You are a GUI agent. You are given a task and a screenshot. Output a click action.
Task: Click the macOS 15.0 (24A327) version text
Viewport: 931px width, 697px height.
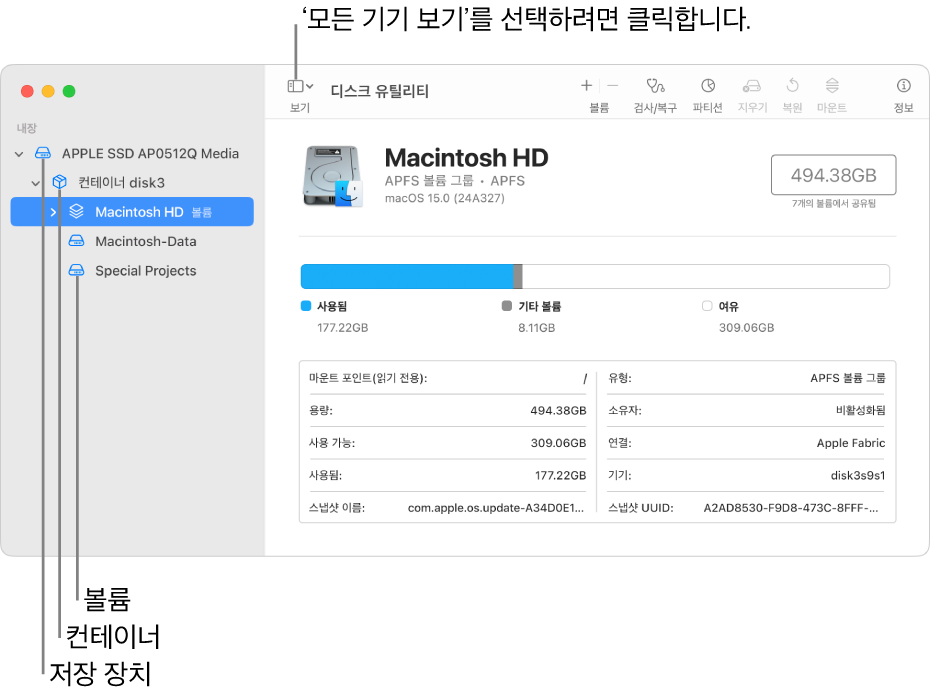(445, 198)
